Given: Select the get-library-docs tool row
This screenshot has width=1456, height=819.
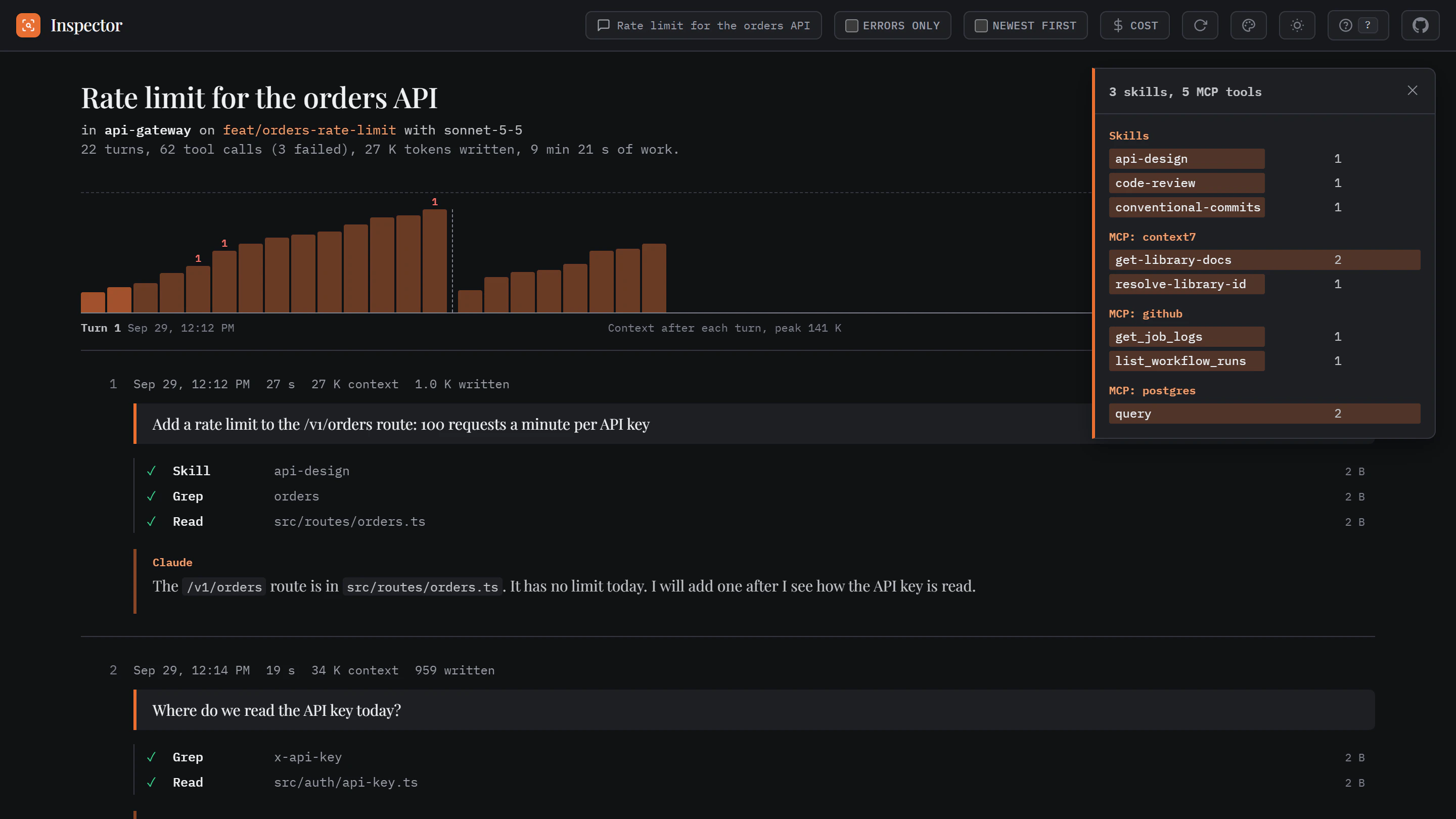Looking at the screenshot, I should [x=1264, y=260].
